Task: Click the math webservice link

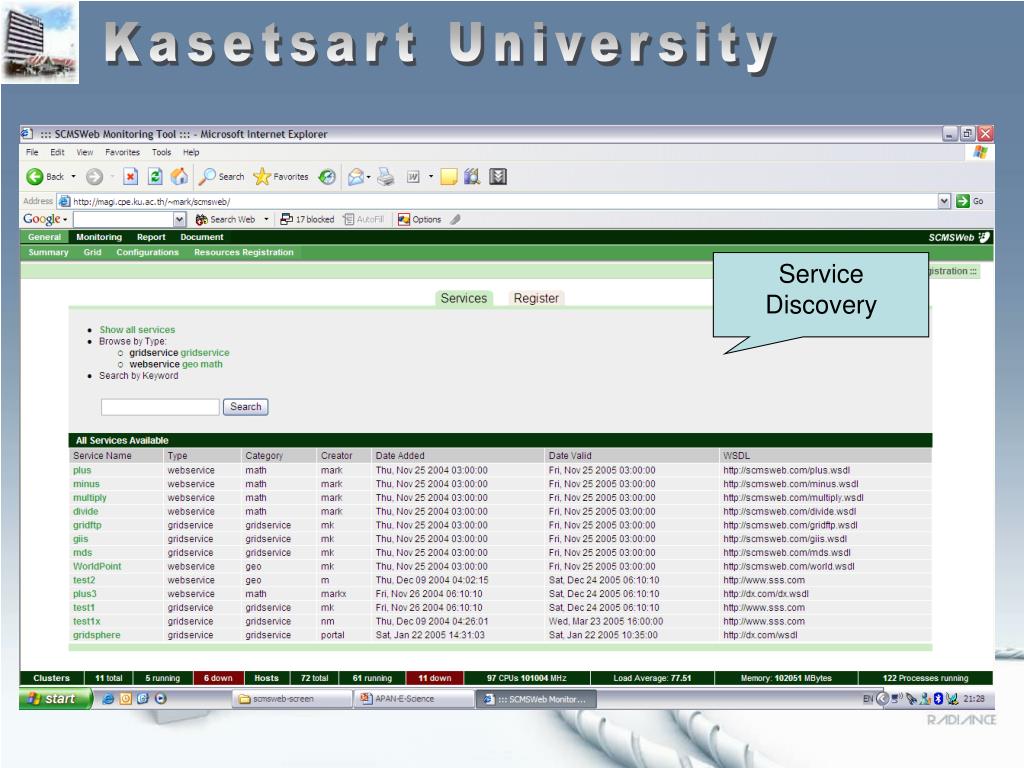Action: [x=212, y=364]
